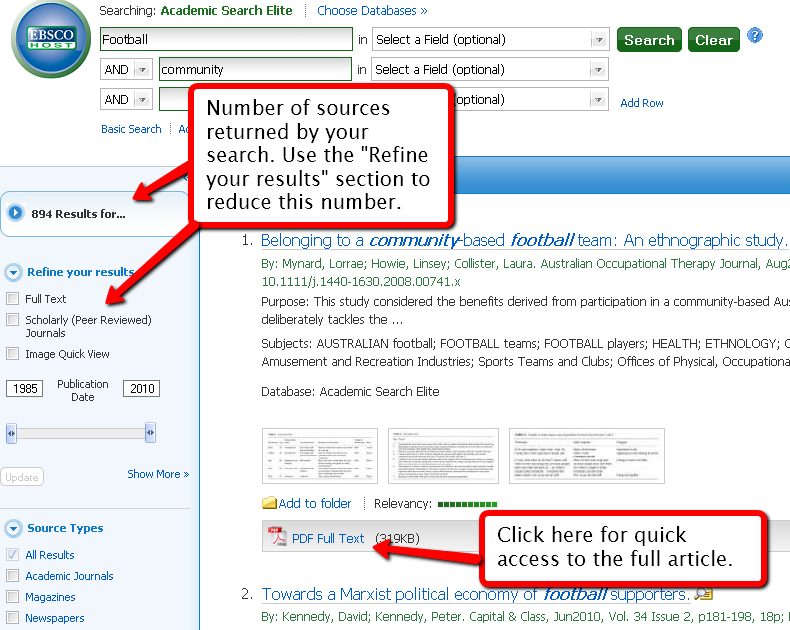Open the AND operator dropdown in third row
Screen dimensions: 790x630
(143, 99)
